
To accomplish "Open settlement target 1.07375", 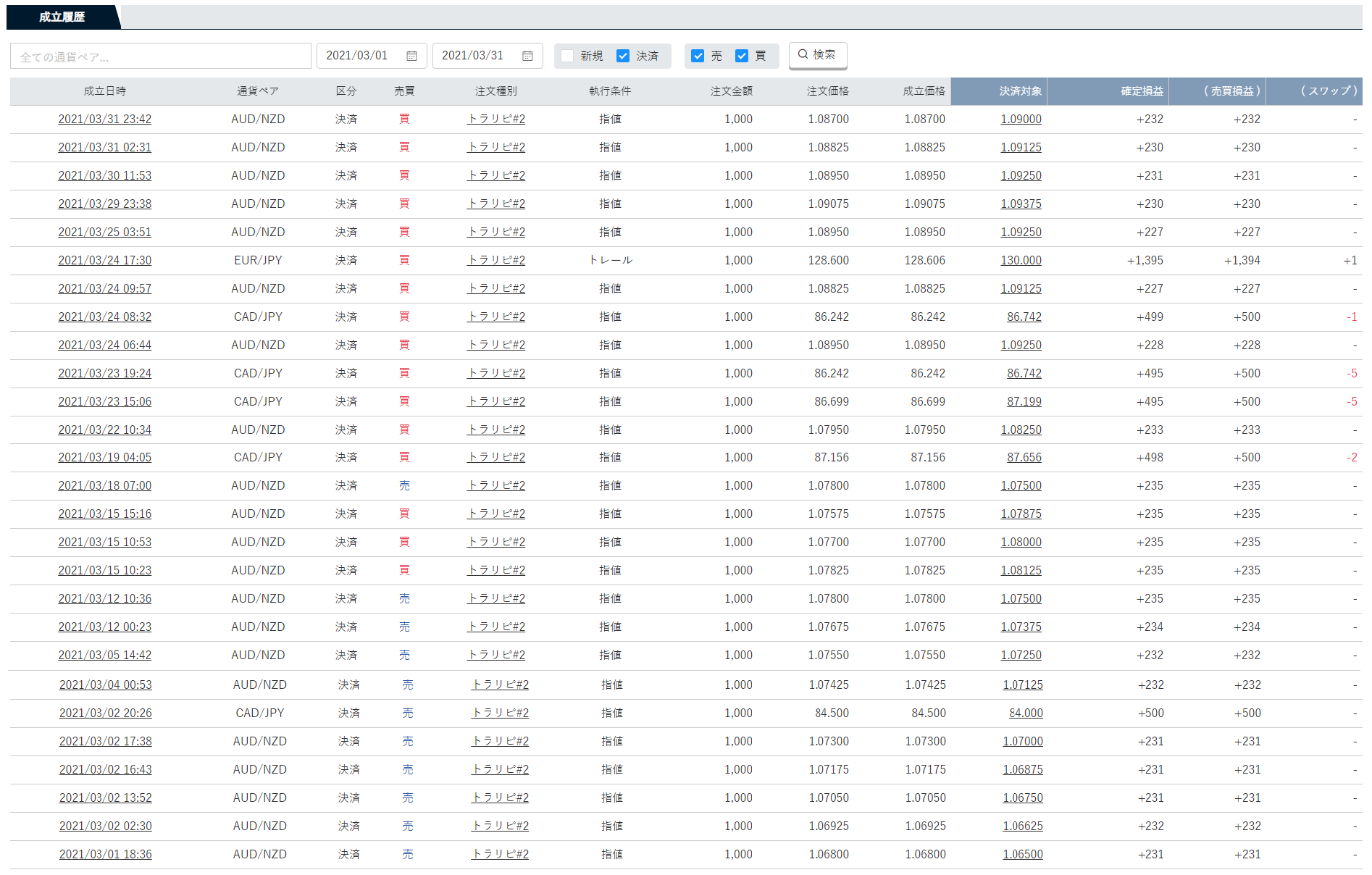I will 1021,627.
